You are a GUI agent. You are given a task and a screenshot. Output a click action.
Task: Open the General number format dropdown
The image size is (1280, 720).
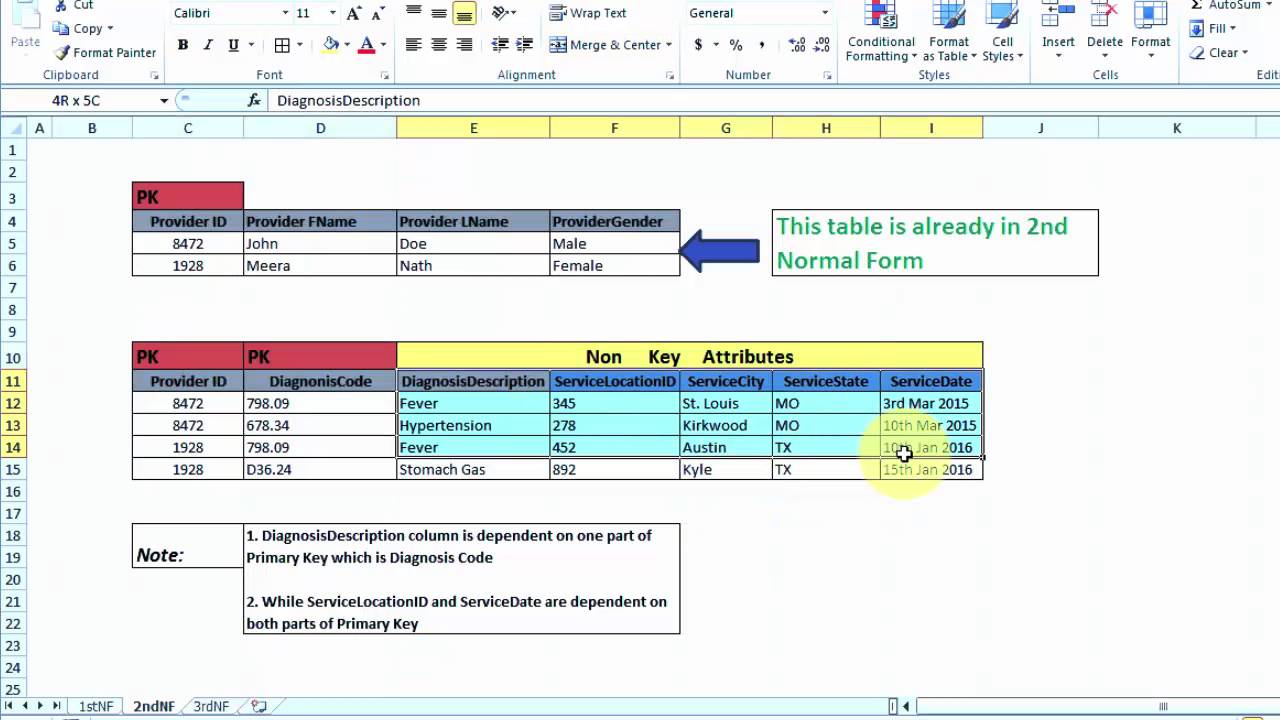[x=825, y=13]
